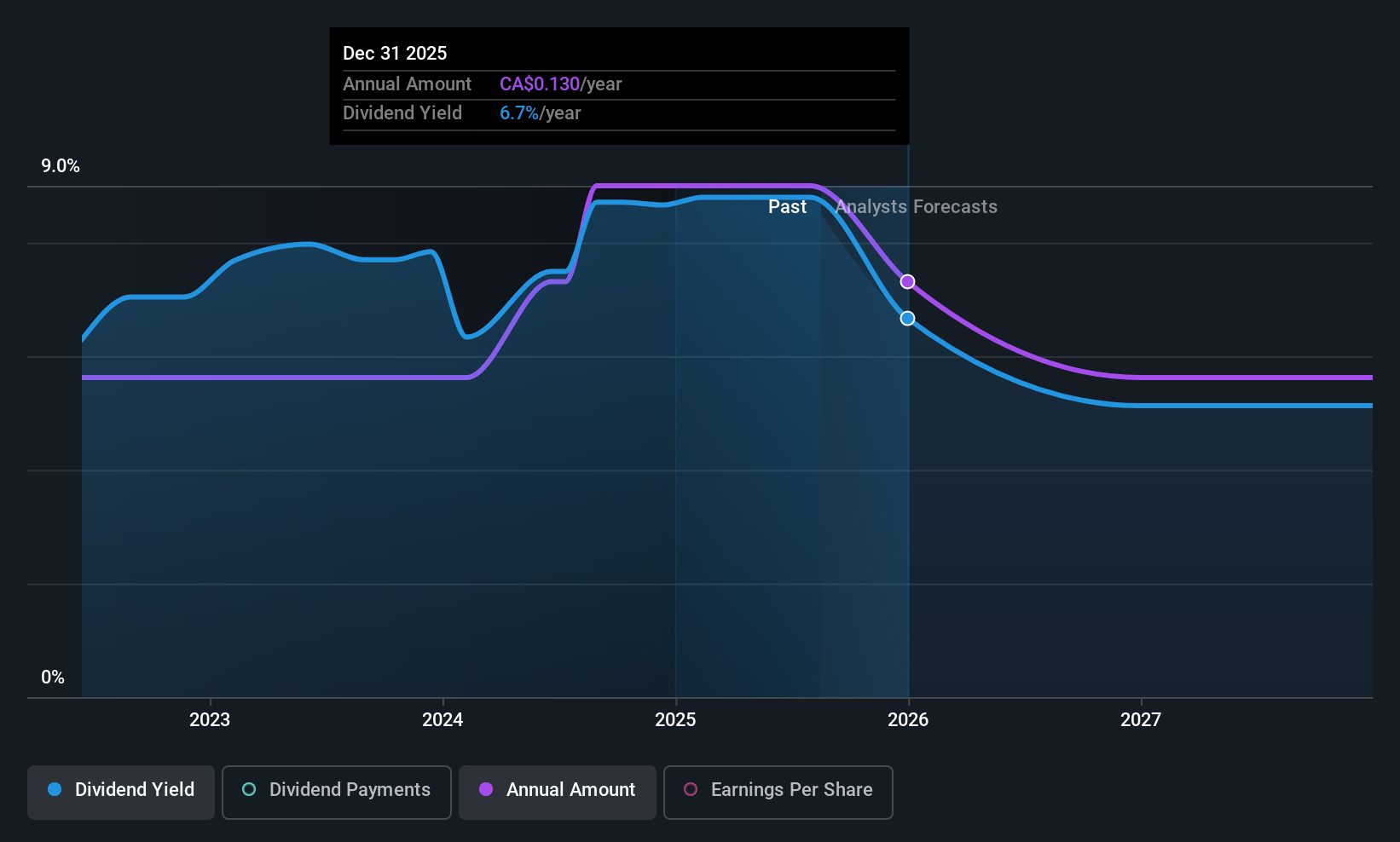1400x842 pixels.
Task: Click the blue dot in Dividend Yield legend
Action: (x=55, y=790)
